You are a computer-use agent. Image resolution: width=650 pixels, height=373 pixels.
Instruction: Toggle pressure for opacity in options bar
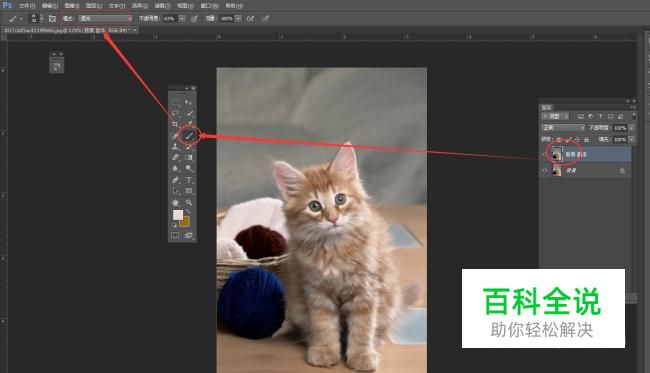coord(194,19)
